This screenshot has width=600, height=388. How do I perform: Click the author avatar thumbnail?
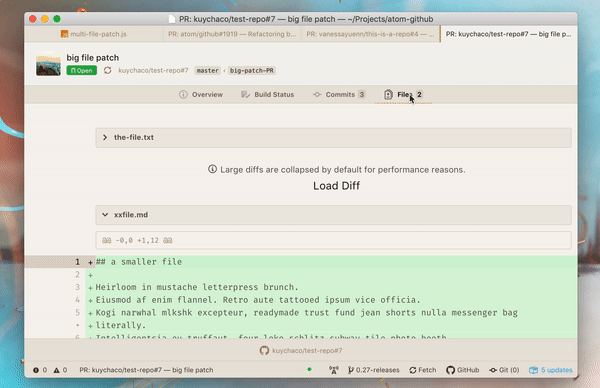(x=48, y=64)
